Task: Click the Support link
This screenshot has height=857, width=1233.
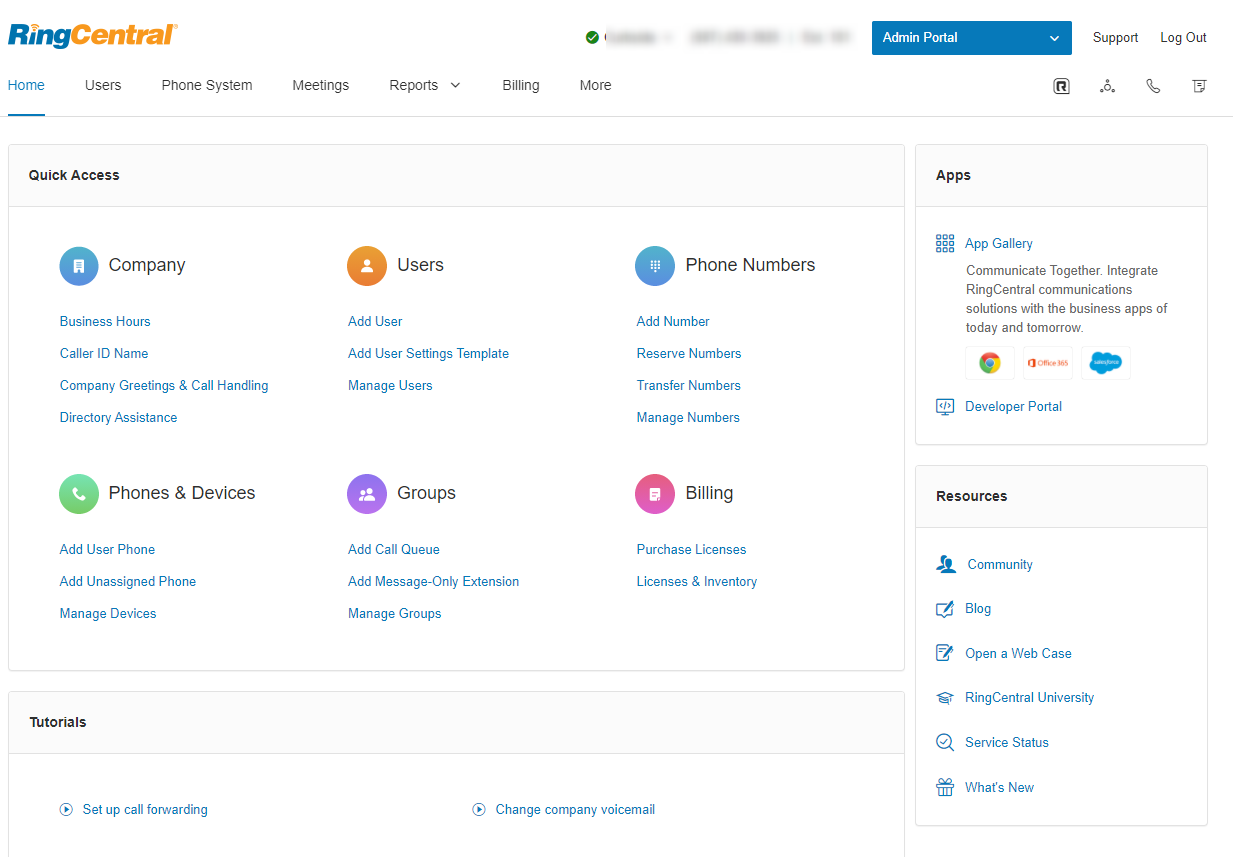Action: pyautogui.click(x=1115, y=38)
